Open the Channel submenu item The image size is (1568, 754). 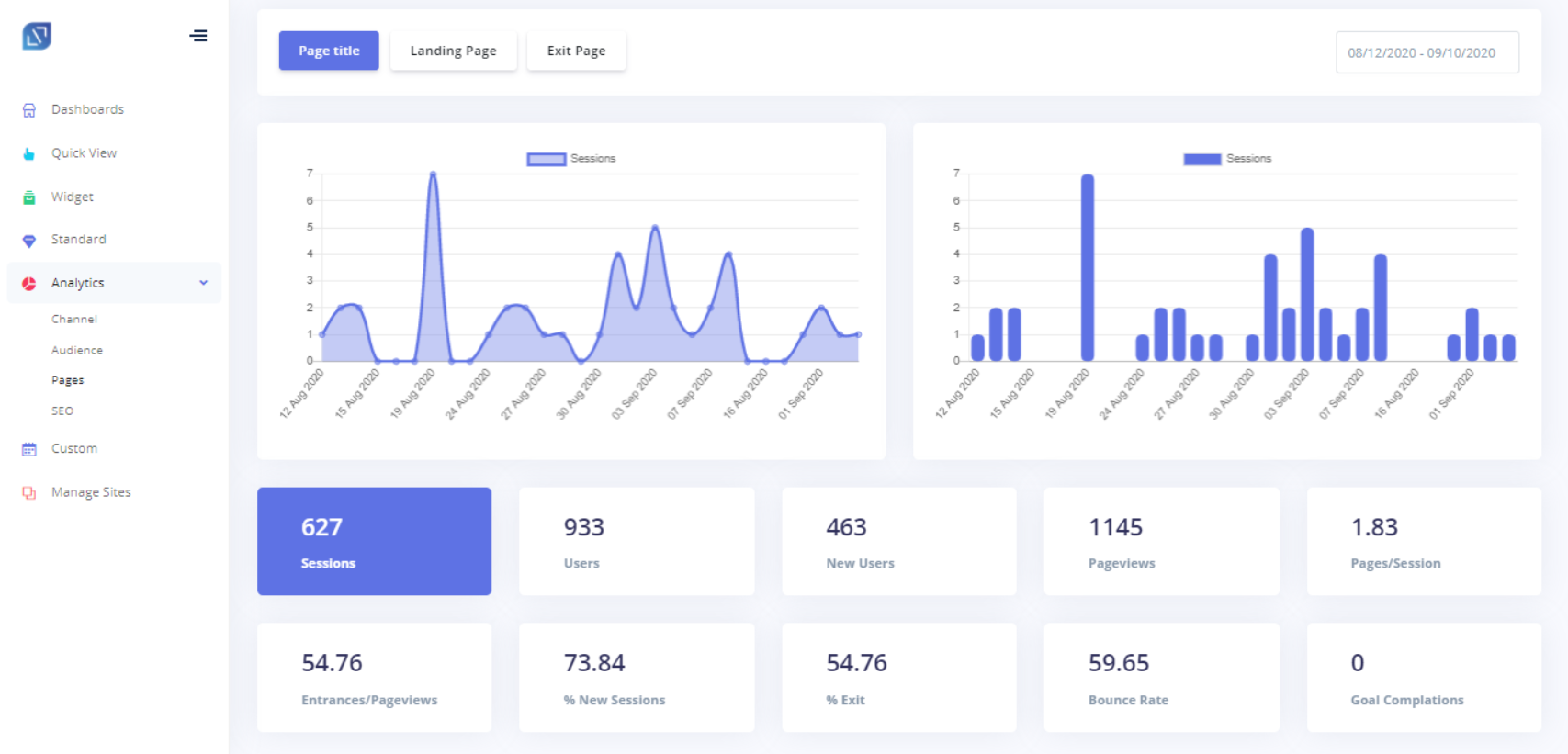tap(74, 320)
